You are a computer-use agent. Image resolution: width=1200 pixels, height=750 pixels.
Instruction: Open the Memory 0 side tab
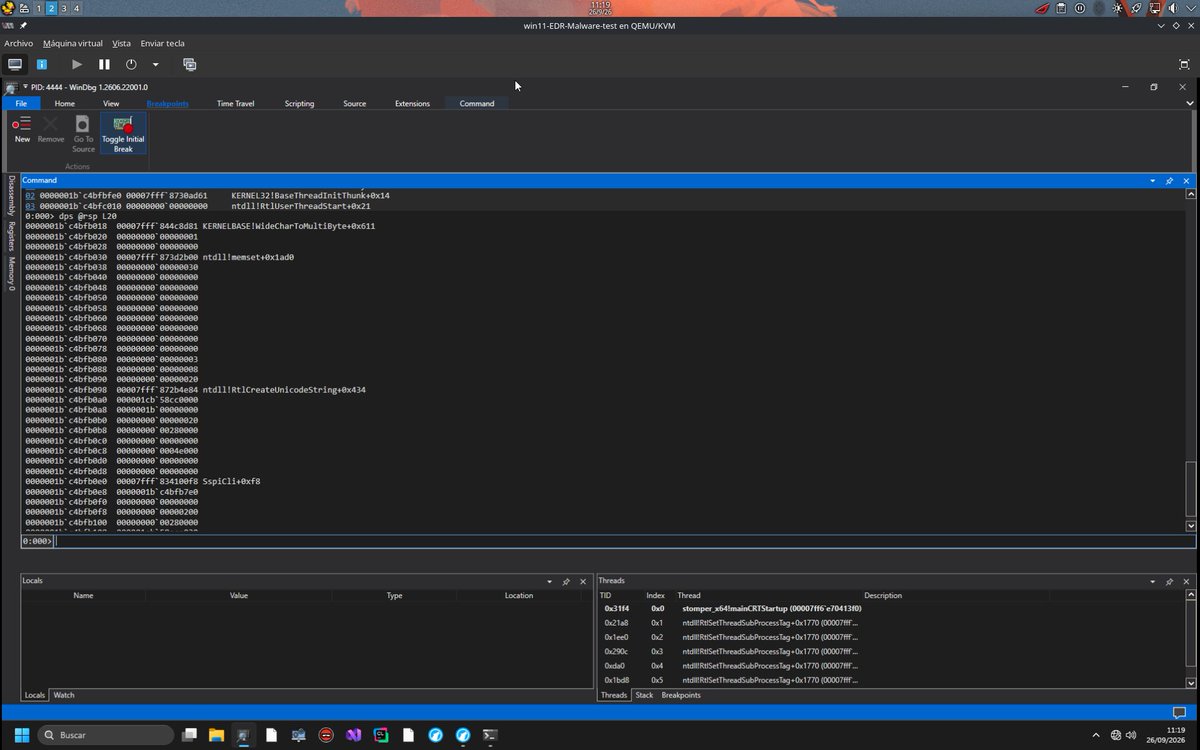coord(11,274)
